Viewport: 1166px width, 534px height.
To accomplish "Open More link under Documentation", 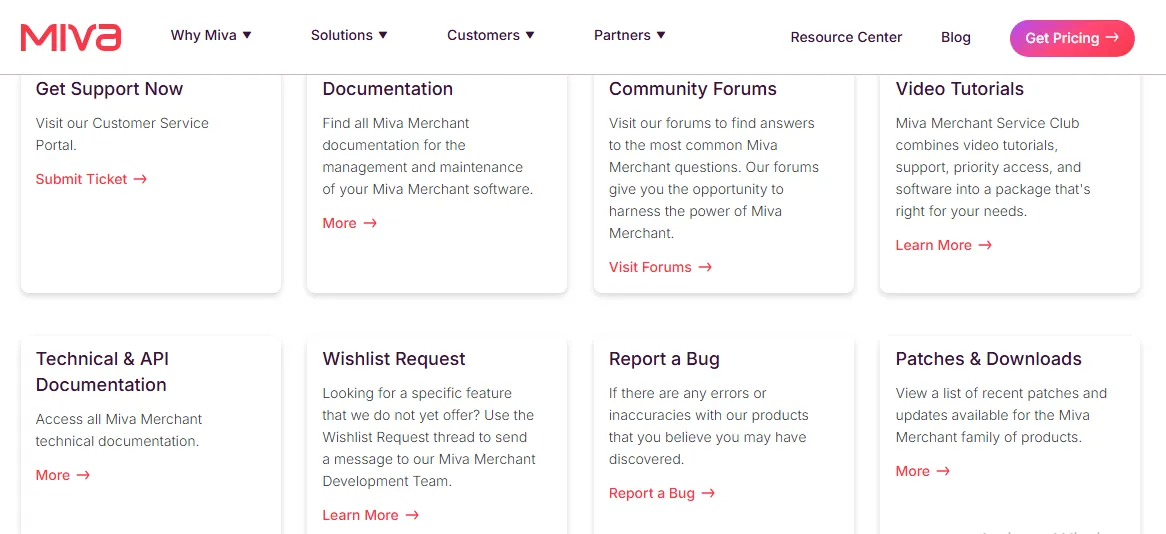I will tap(350, 223).
